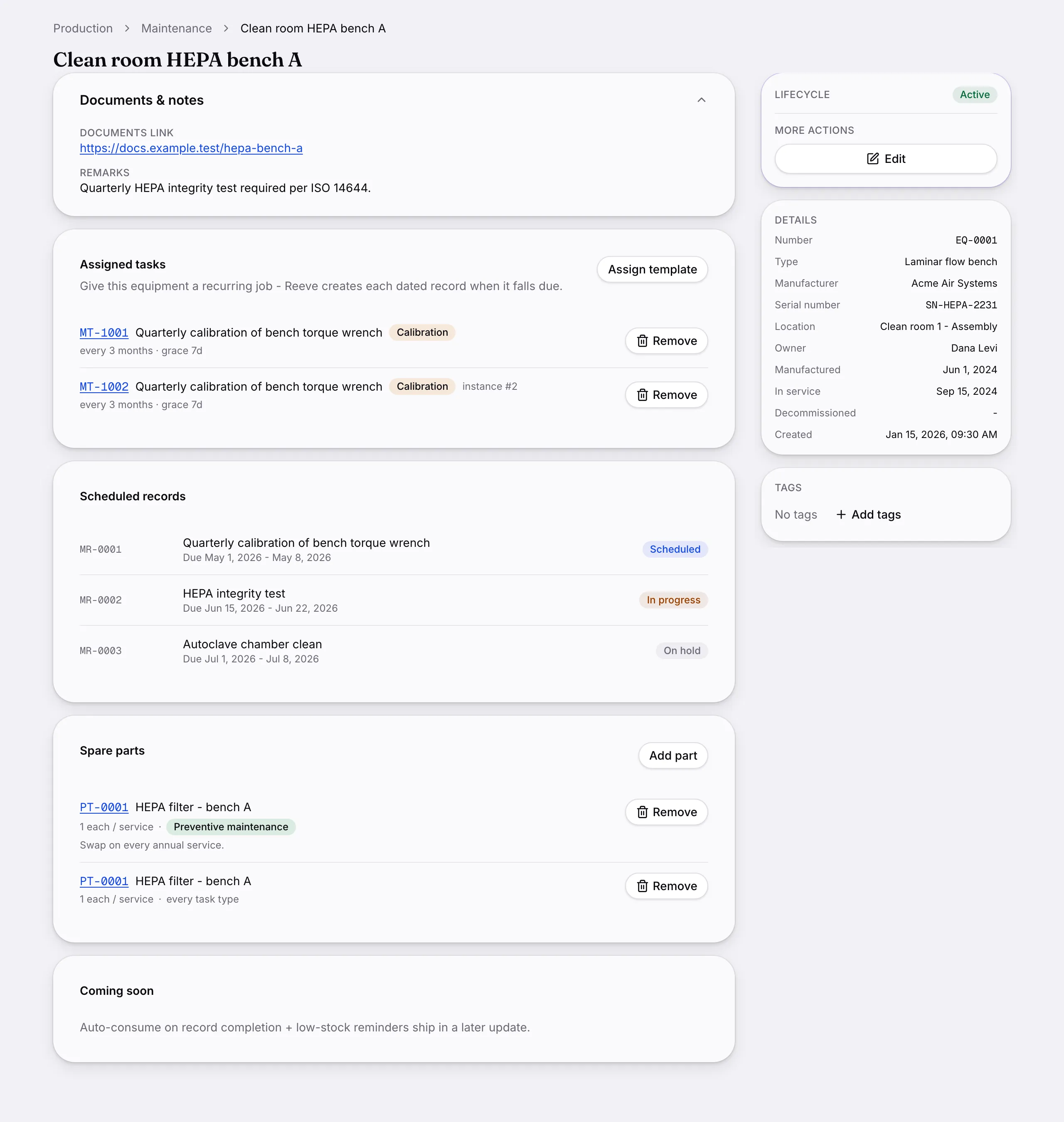Click the On hold status badge
This screenshot has height=1122, width=1064.
pyautogui.click(x=682, y=651)
